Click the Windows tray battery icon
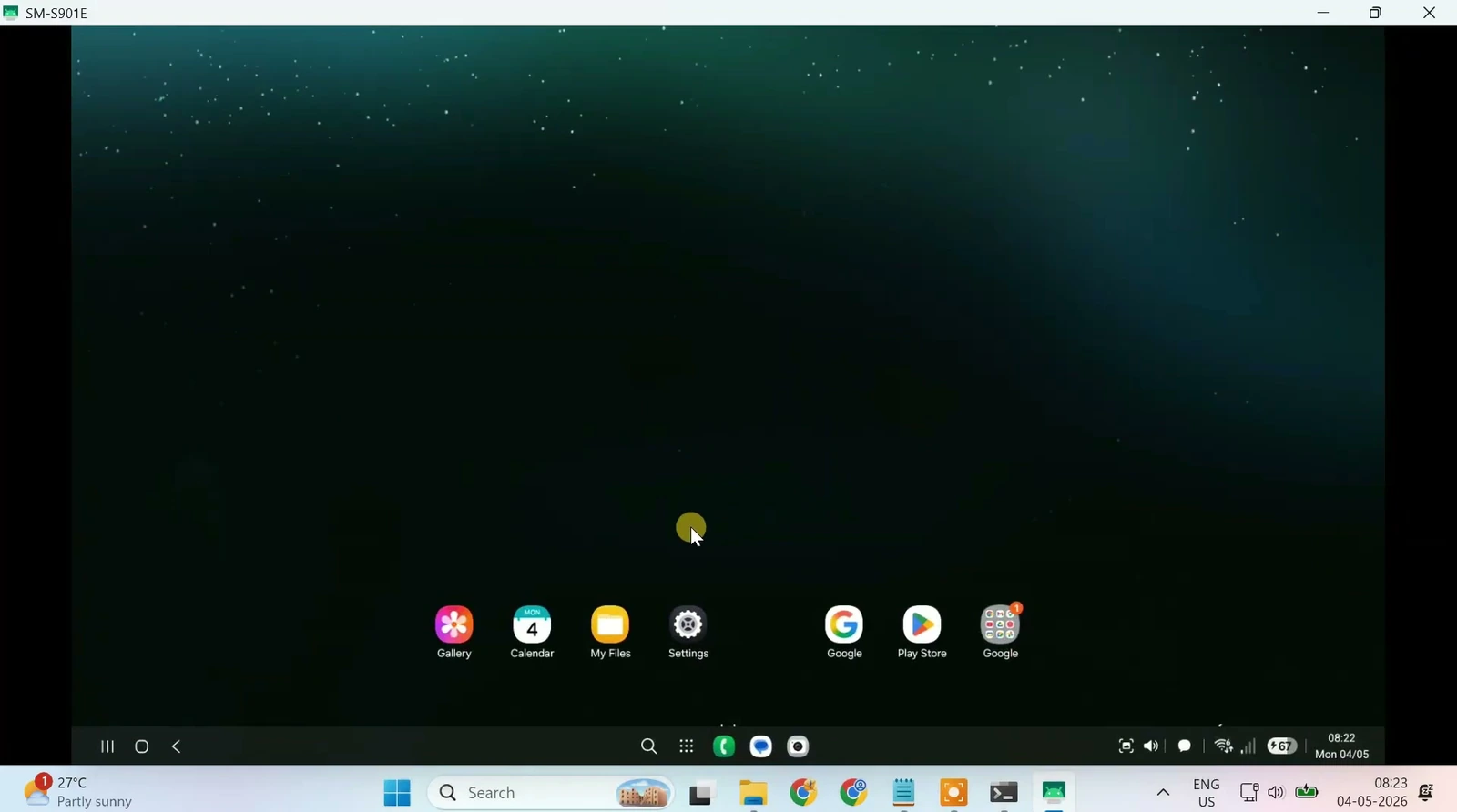1457x812 pixels. (1307, 793)
